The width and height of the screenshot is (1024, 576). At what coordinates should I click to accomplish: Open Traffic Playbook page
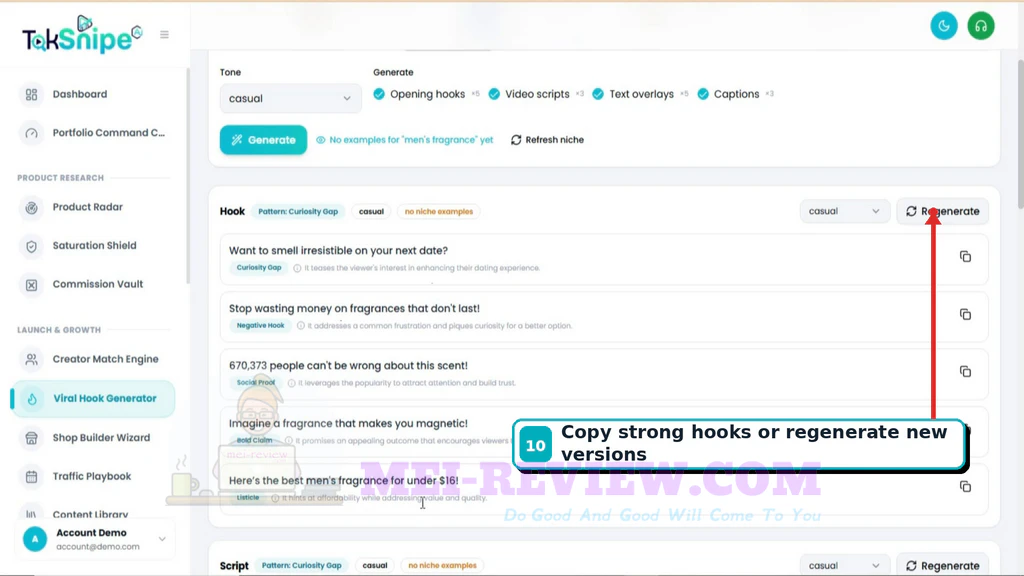click(x=92, y=476)
